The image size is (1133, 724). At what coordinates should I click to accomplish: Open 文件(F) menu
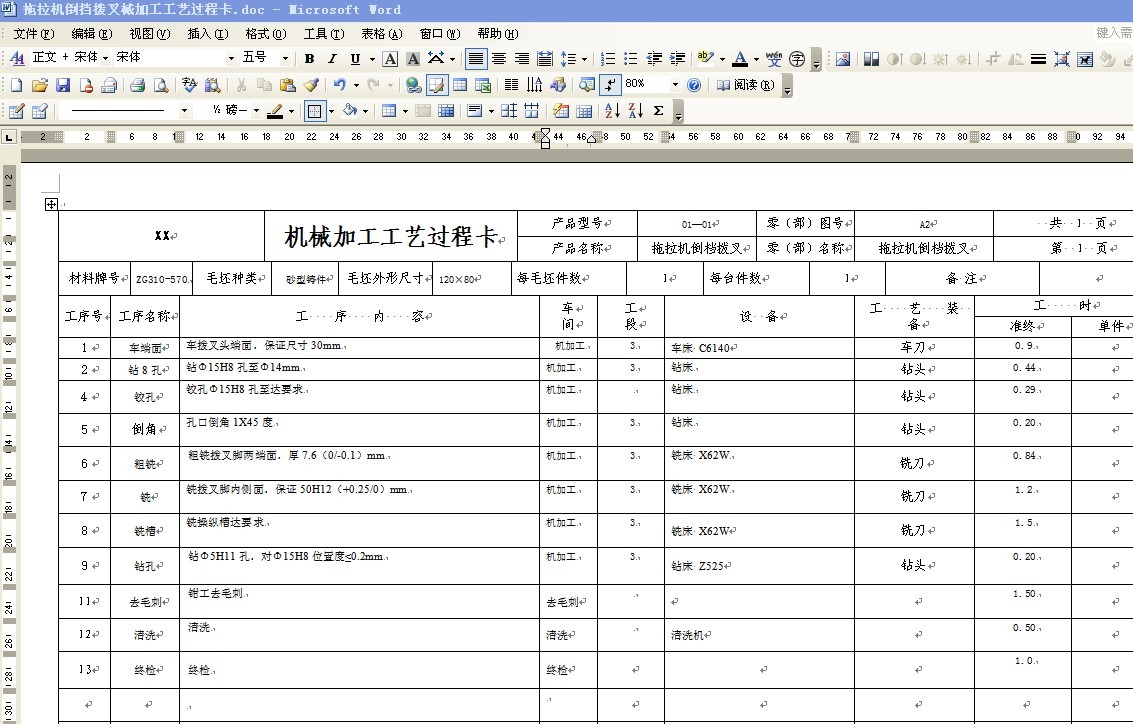[33, 33]
